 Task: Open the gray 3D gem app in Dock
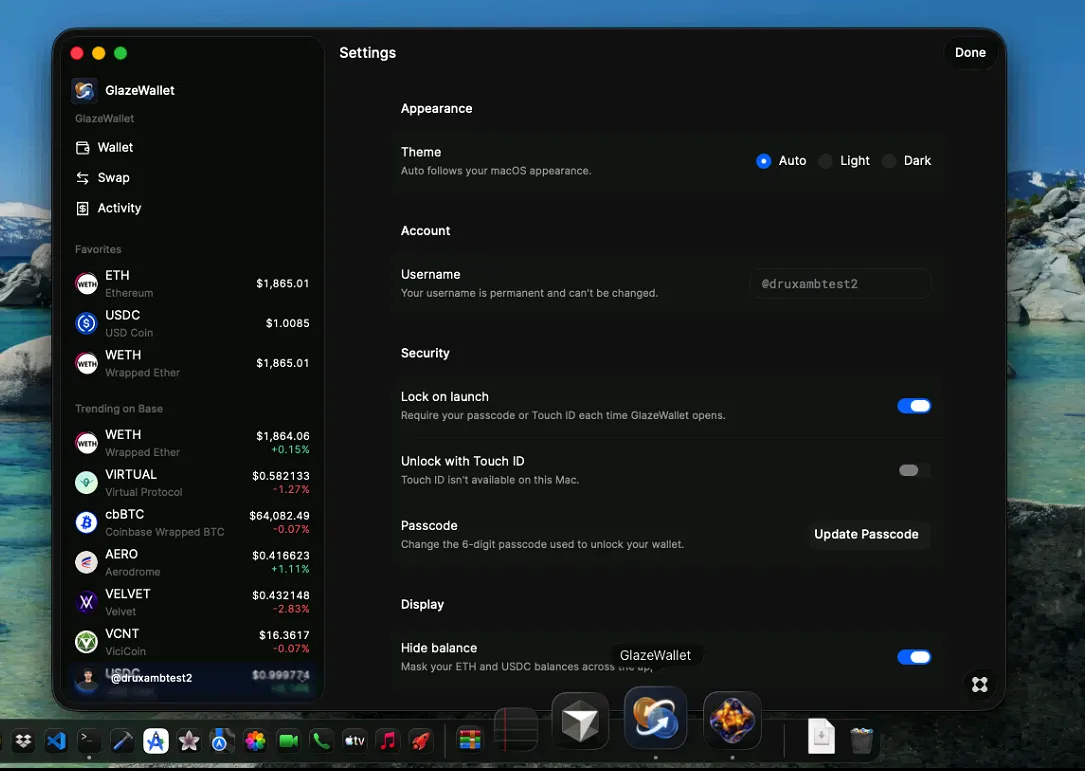(580, 721)
